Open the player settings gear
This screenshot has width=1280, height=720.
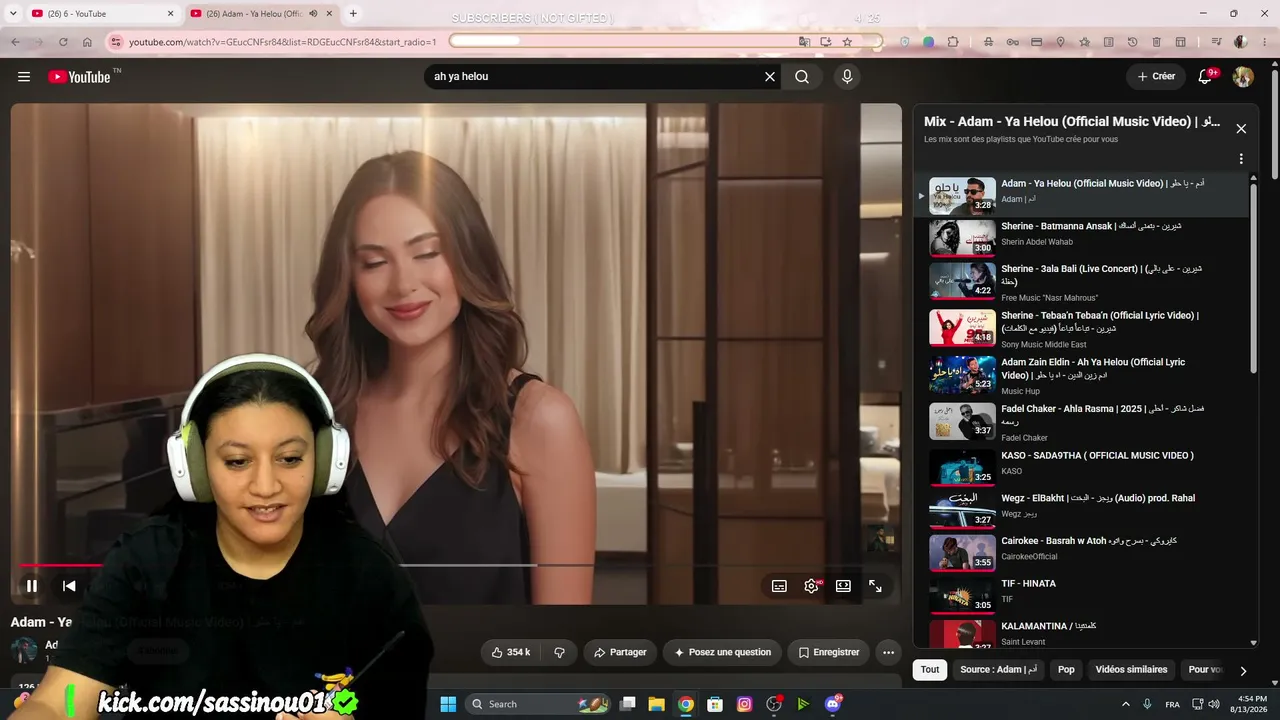811,586
